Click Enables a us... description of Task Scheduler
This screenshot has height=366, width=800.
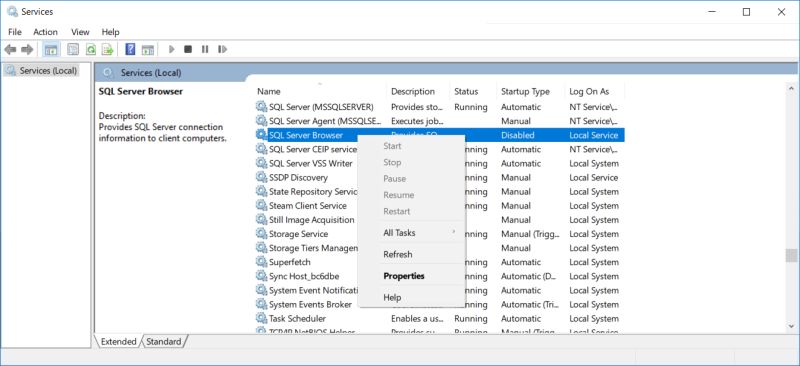tap(416, 318)
